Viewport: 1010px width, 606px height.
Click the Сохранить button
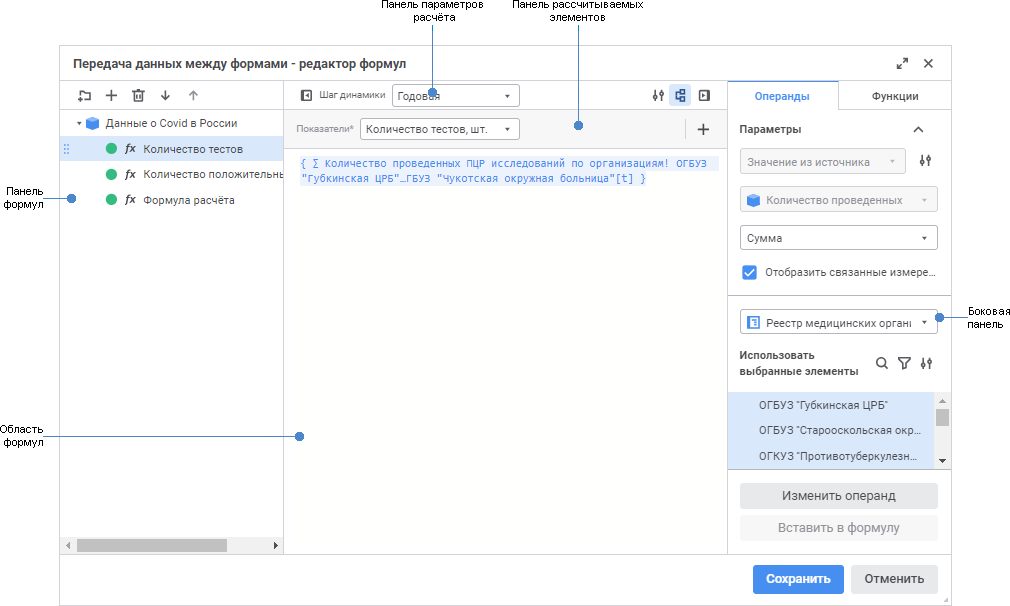[x=798, y=579]
